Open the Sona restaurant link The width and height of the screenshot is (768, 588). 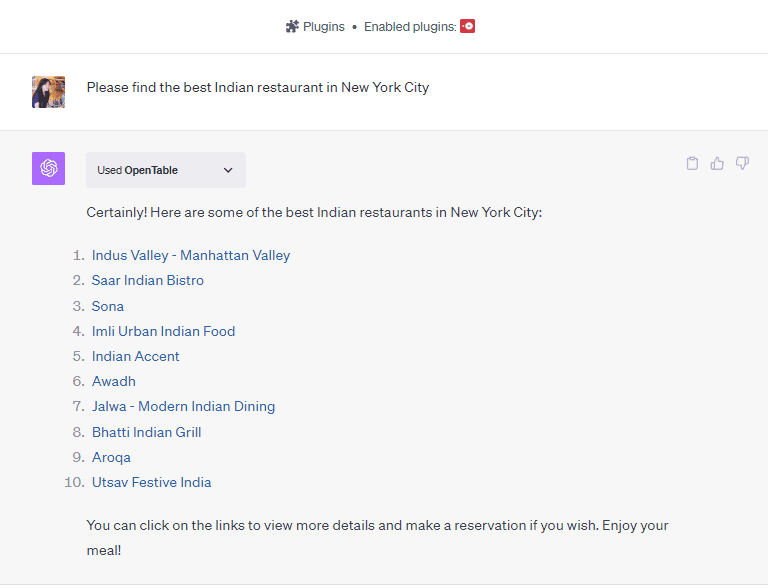tap(108, 306)
